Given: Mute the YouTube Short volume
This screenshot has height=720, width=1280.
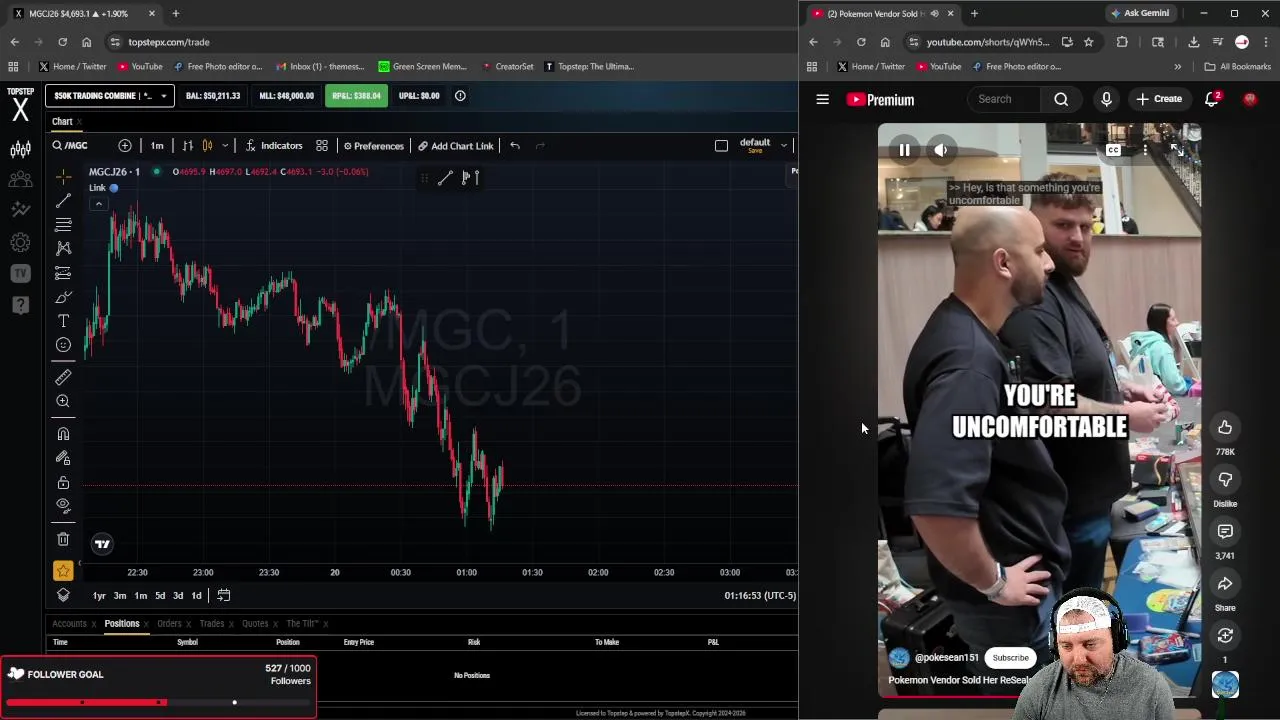Looking at the screenshot, I should coord(941,150).
